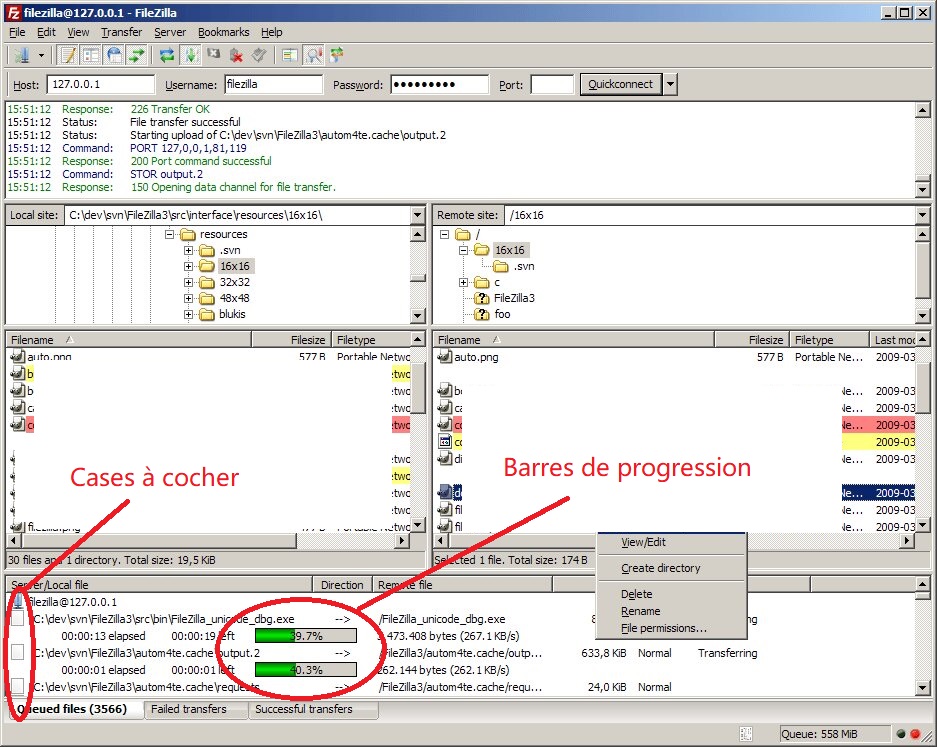Cancel the current operation toolbar icon
Image resolution: width=937 pixels, height=747 pixels.
tap(213, 55)
